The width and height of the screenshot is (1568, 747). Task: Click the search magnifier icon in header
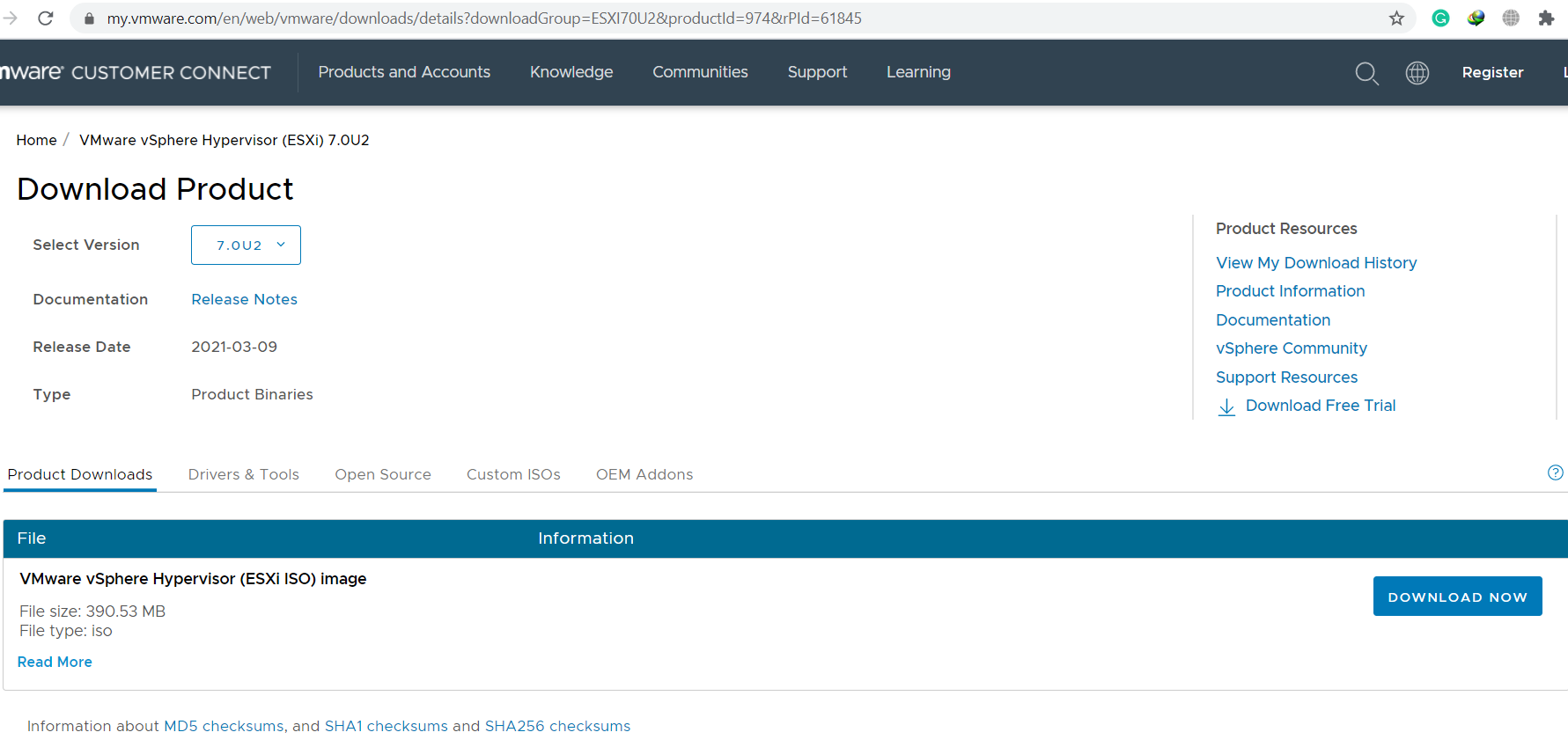coord(1366,73)
